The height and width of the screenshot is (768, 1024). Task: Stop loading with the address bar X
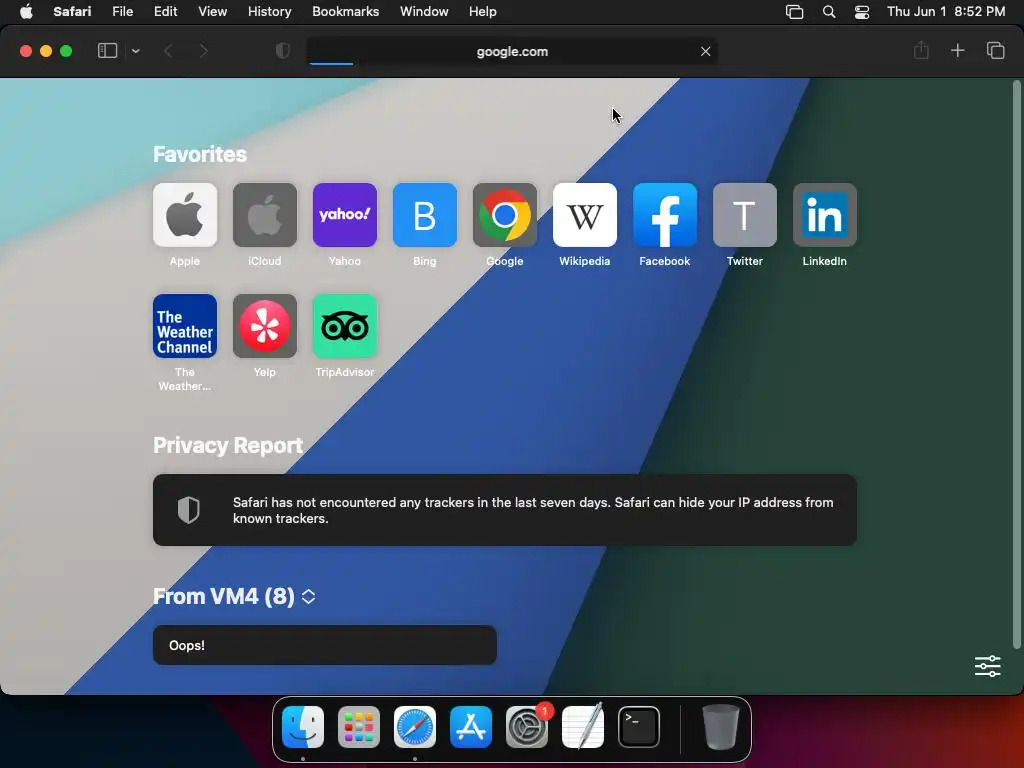pos(705,51)
